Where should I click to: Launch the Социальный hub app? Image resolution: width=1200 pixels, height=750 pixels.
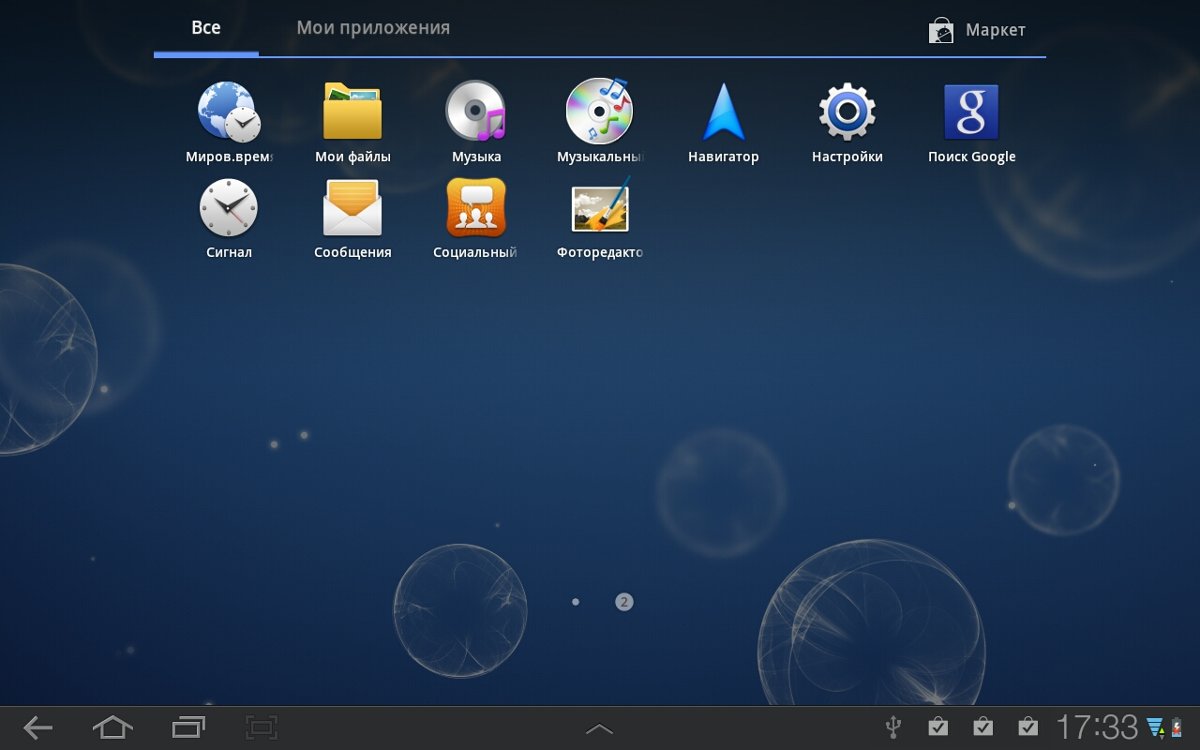click(476, 209)
